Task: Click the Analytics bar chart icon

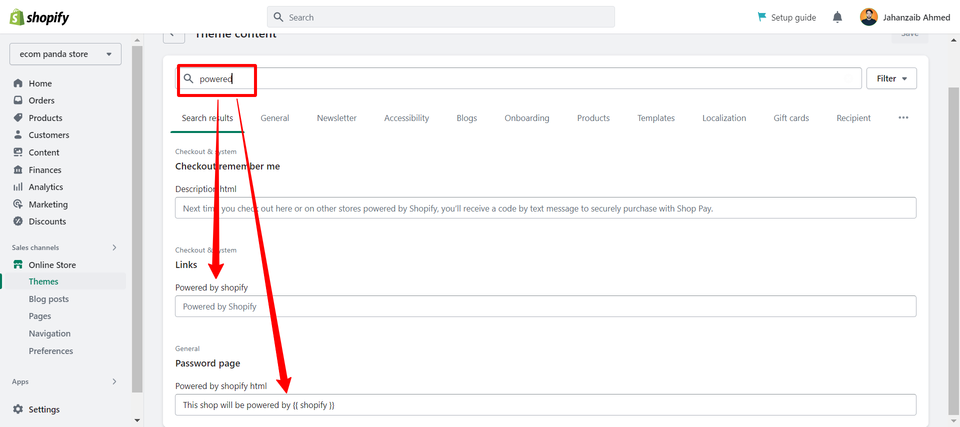Action: pyautogui.click(x=18, y=187)
